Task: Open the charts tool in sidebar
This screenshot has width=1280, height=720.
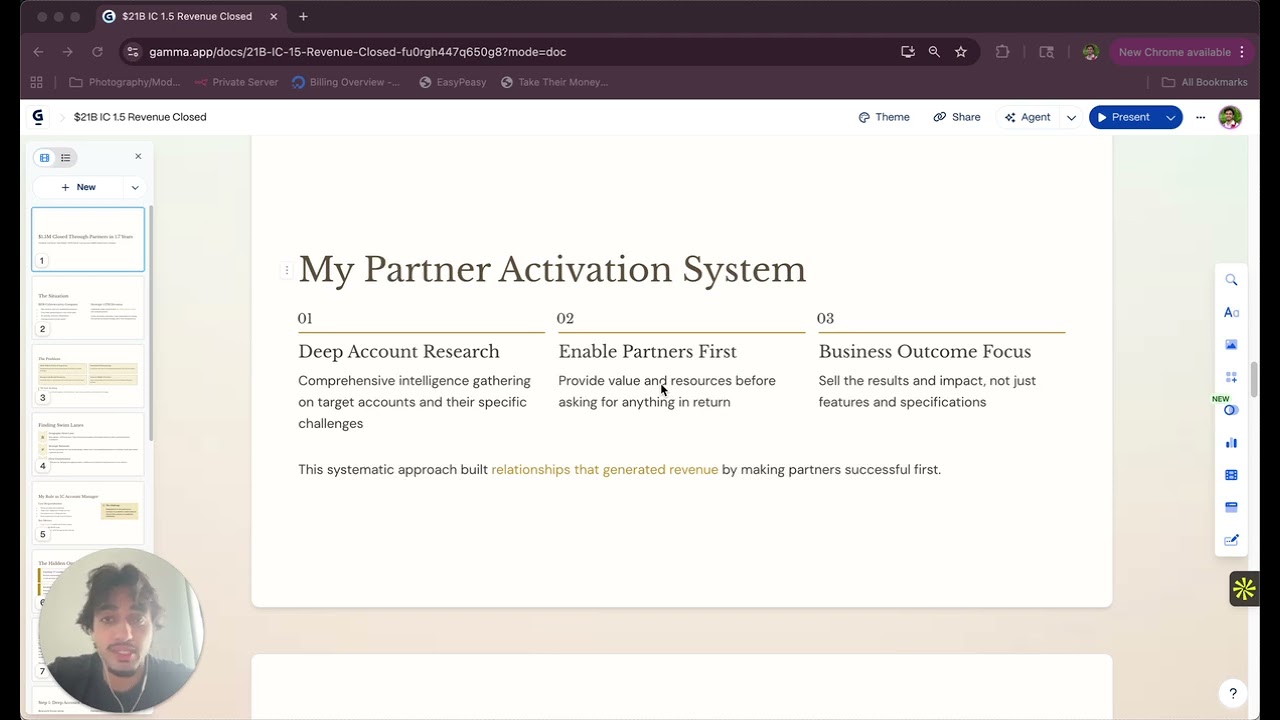Action: coord(1231,442)
